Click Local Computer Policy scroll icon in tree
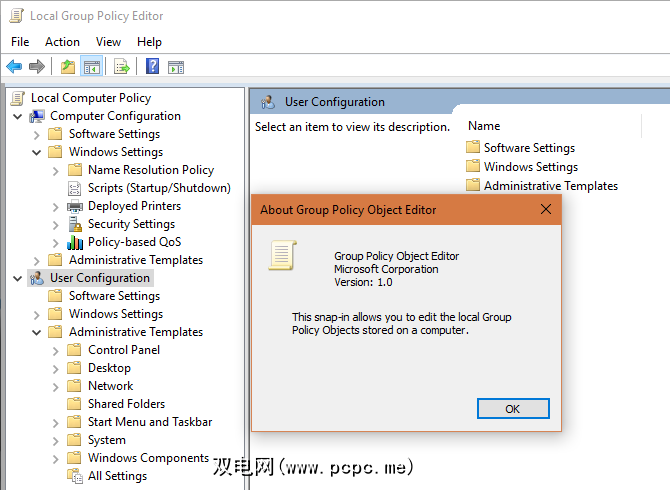This screenshot has height=490, width=670. pos(18,98)
